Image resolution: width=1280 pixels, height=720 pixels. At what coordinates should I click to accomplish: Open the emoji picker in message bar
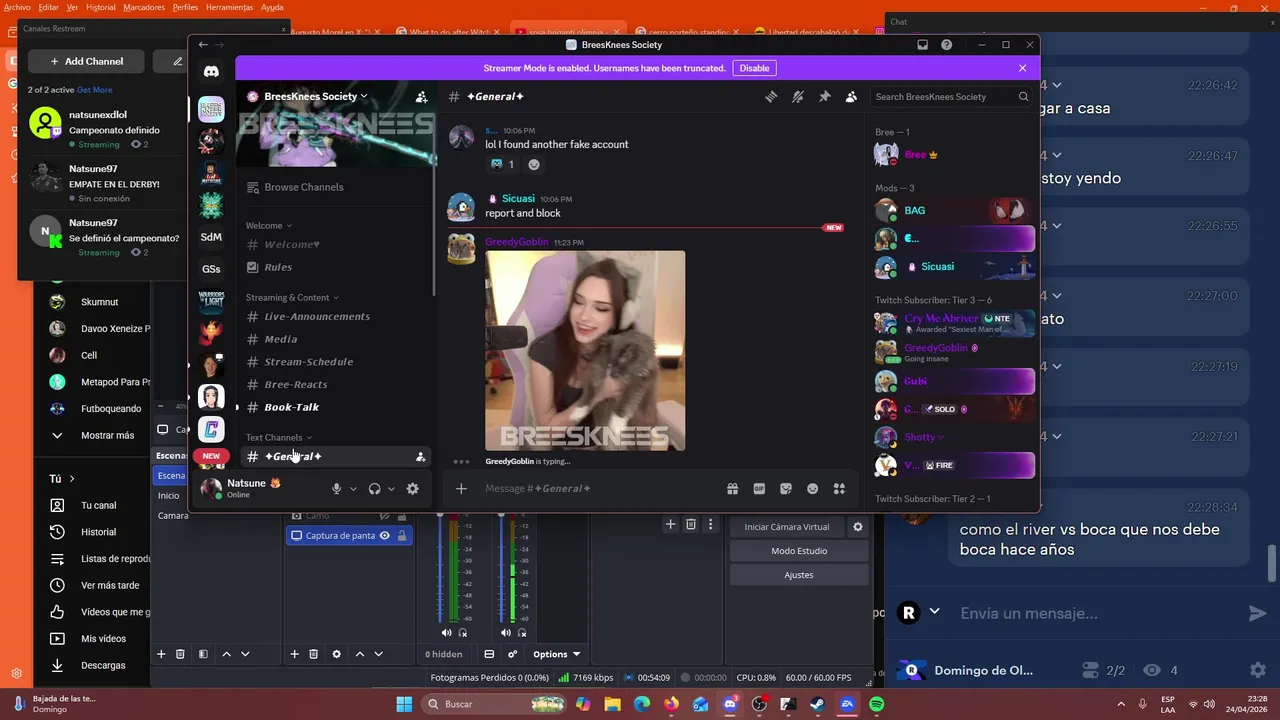(x=812, y=489)
